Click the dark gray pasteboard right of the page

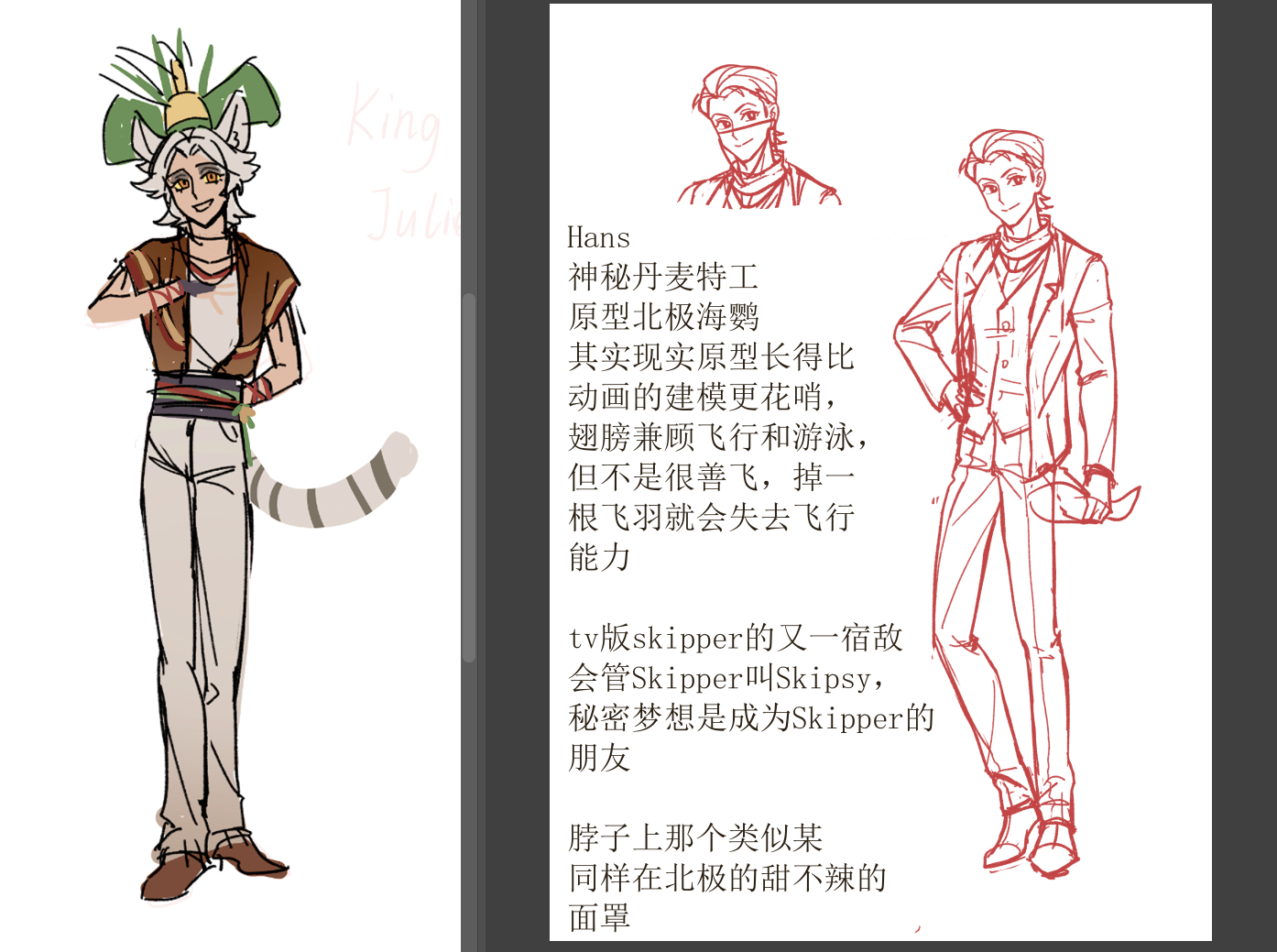(1244, 458)
